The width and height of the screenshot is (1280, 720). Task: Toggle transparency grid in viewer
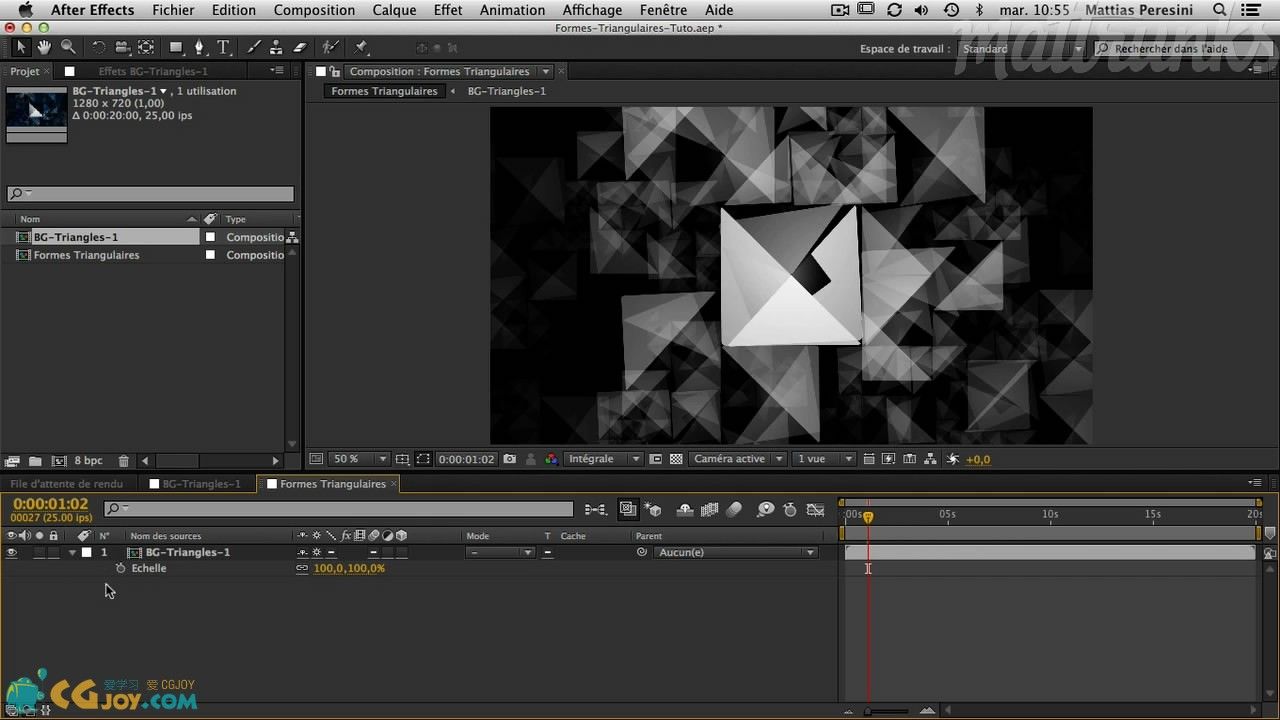pos(676,459)
